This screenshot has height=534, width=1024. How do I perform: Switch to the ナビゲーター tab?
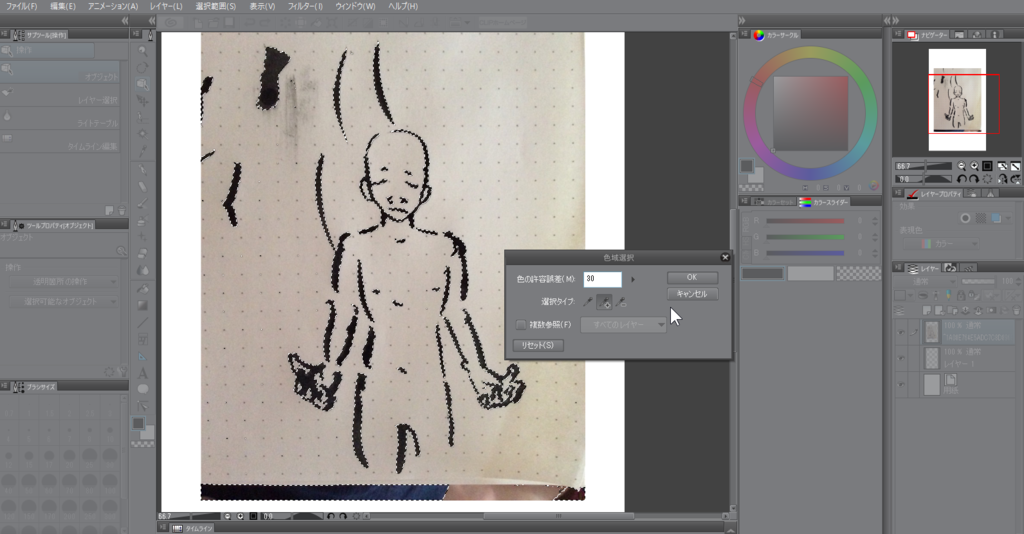tap(928, 35)
